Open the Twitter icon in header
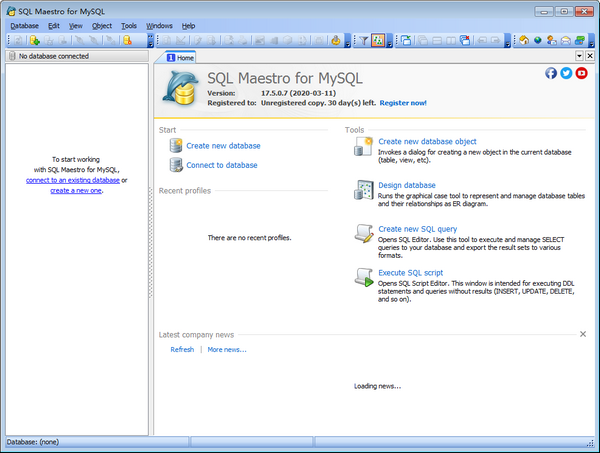This screenshot has height=453, width=600. [x=566, y=73]
